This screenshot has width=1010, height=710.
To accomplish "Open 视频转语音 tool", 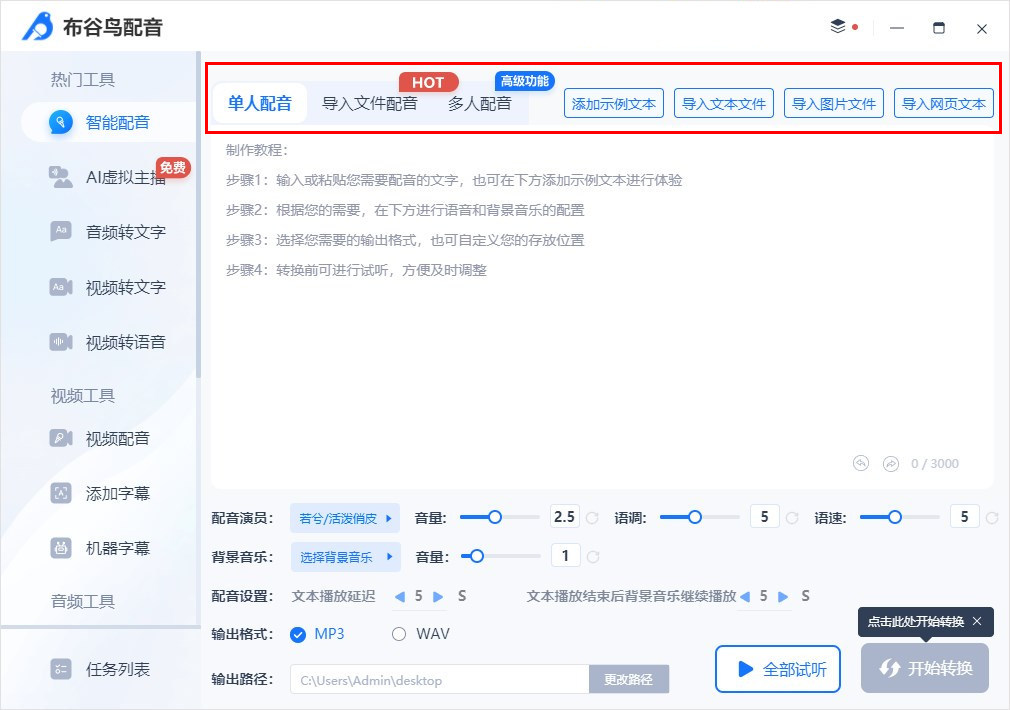I will 110,342.
